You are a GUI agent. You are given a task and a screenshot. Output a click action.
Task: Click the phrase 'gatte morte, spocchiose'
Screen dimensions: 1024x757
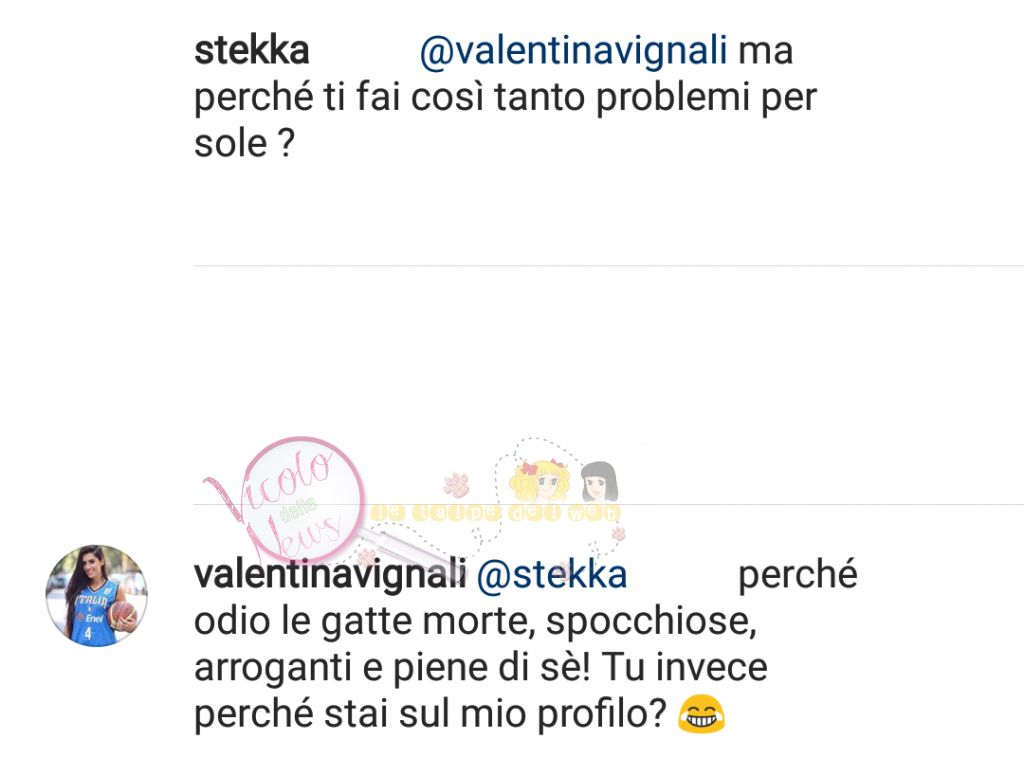tap(539, 622)
